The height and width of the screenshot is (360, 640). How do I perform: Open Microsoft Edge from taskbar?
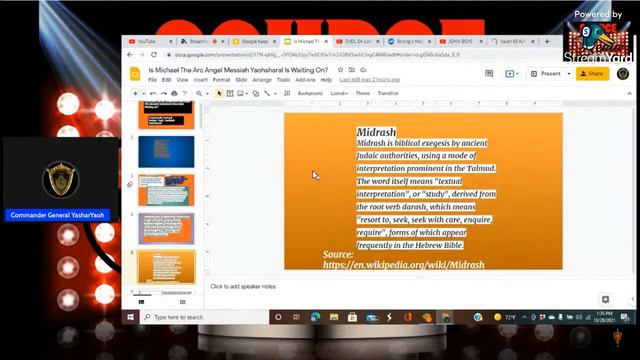[316, 317]
